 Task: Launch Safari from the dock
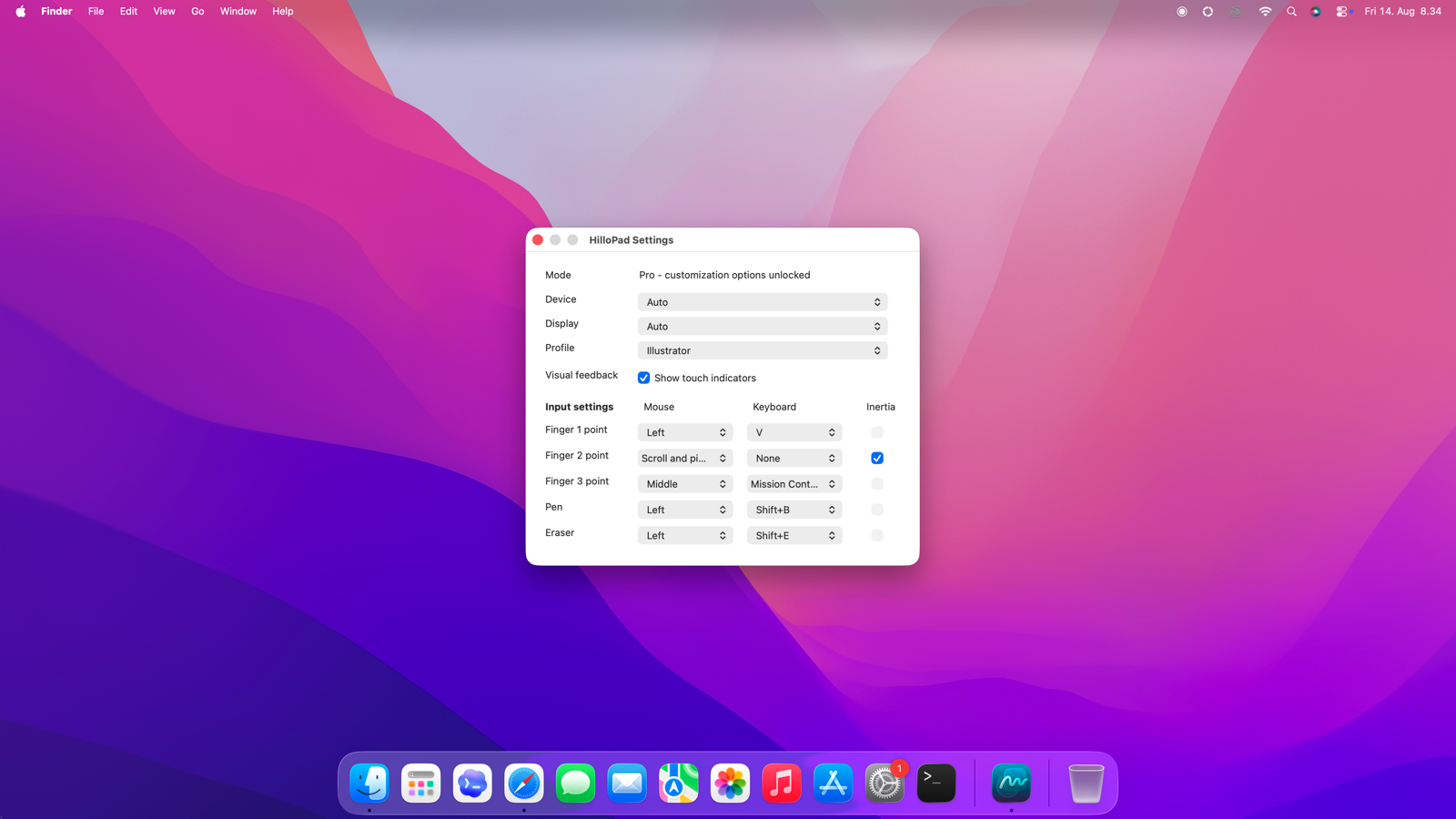tap(524, 784)
